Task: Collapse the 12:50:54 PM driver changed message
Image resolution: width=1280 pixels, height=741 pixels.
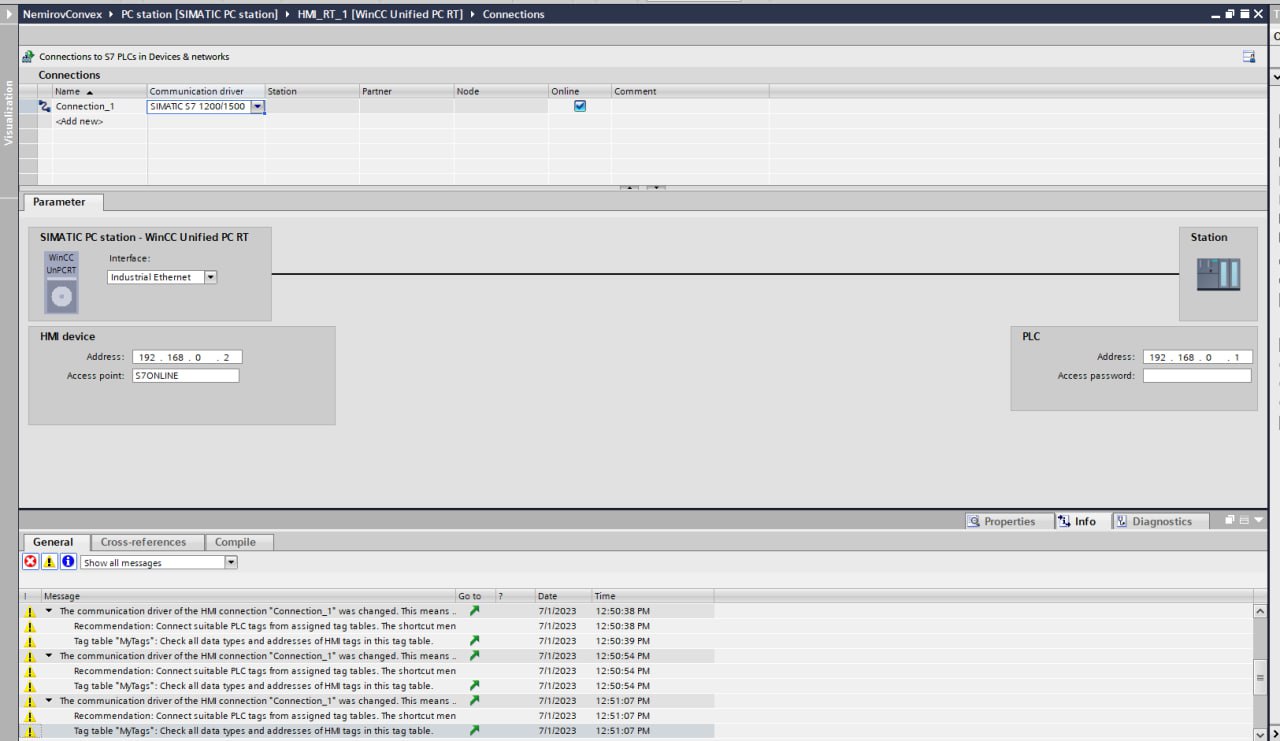Action: tap(49, 656)
